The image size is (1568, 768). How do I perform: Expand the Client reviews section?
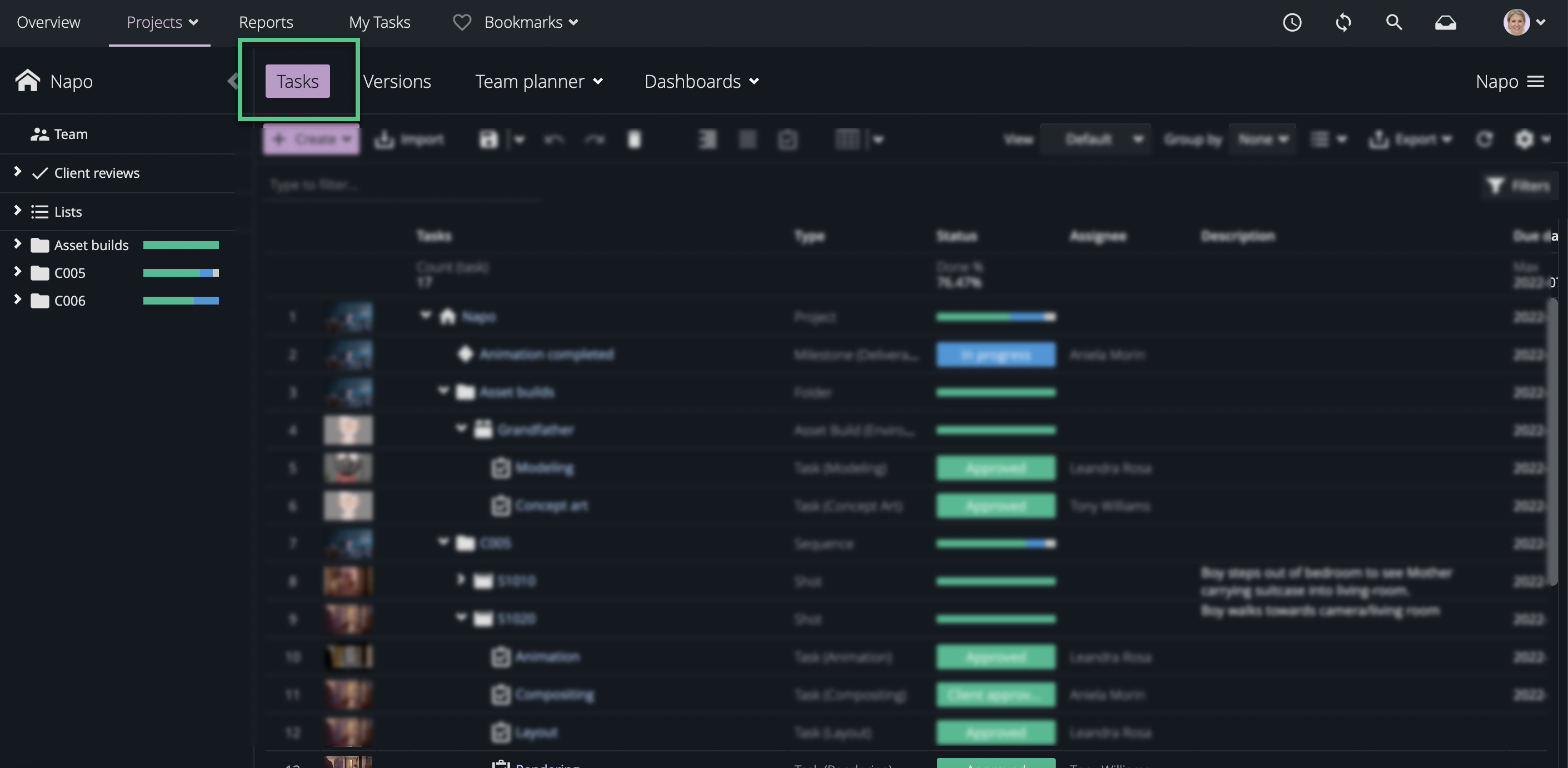click(x=18, y=172)
